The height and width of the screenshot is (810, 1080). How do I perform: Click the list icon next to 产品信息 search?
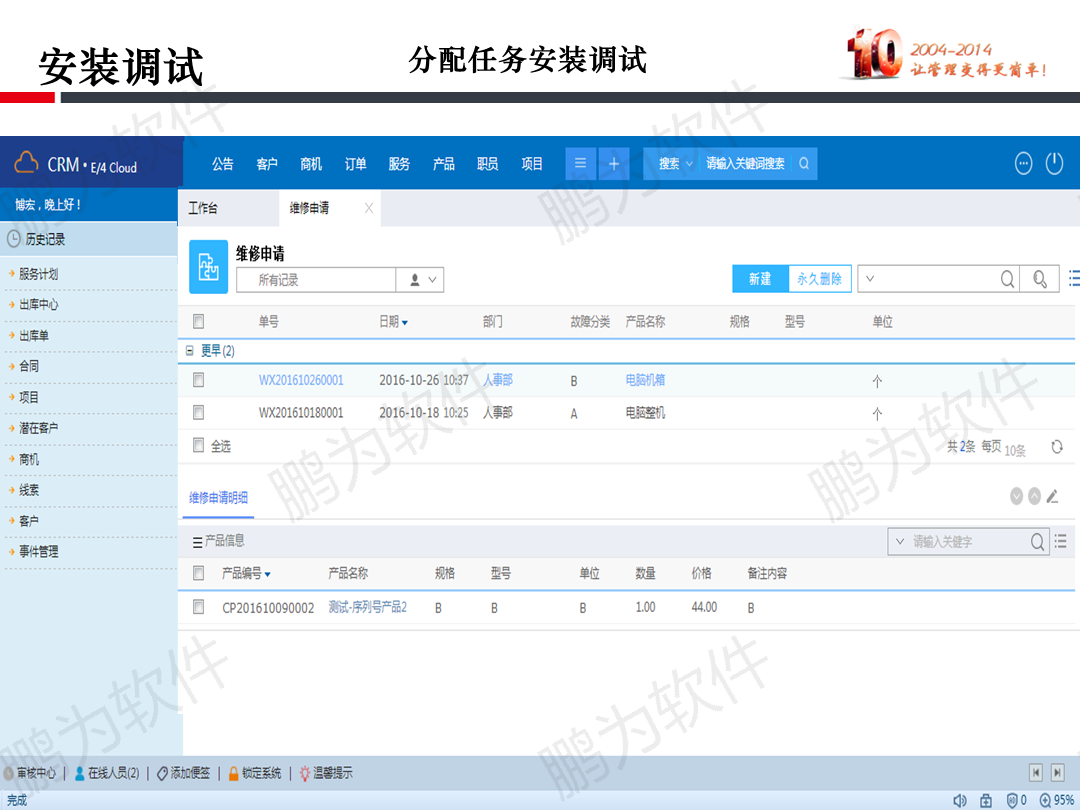(1061, 541)
